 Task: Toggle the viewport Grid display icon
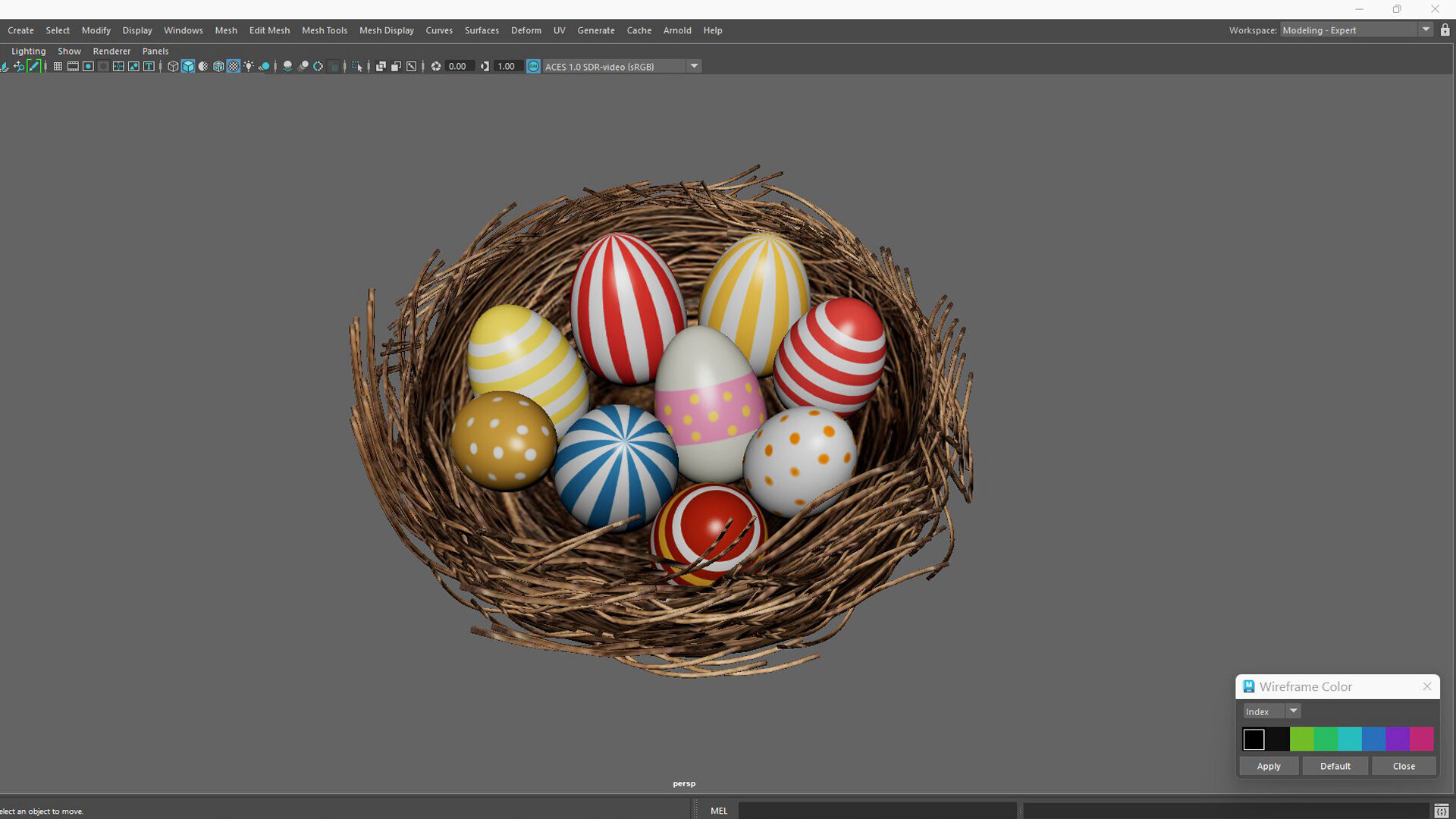pyautogui.click(x=58, y=66)
